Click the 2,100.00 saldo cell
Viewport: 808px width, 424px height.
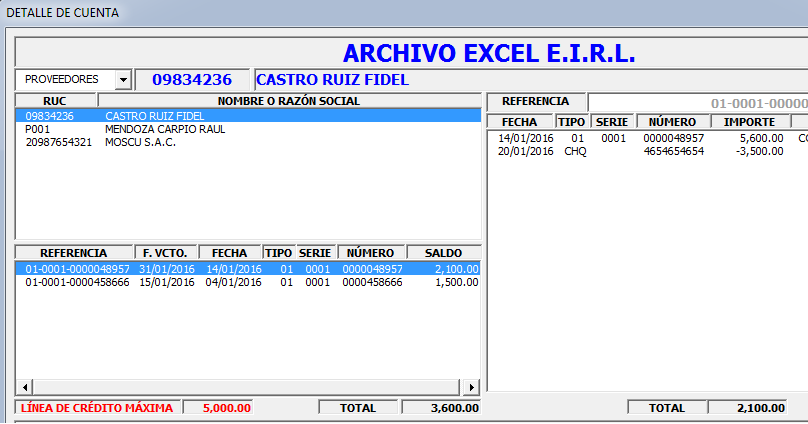pyautogui.click(x=457, y=269)
